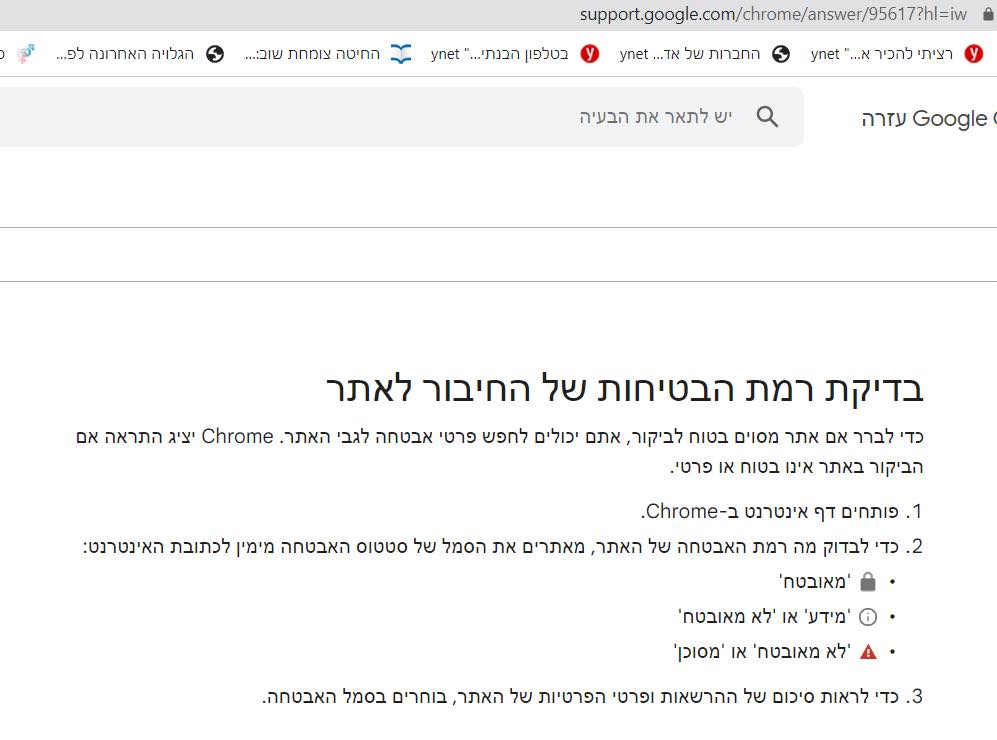Click the "'לא מאובטח' או 'מסוכן'" list item text
The height and width of the screenshot is (740, 997).
762,652
